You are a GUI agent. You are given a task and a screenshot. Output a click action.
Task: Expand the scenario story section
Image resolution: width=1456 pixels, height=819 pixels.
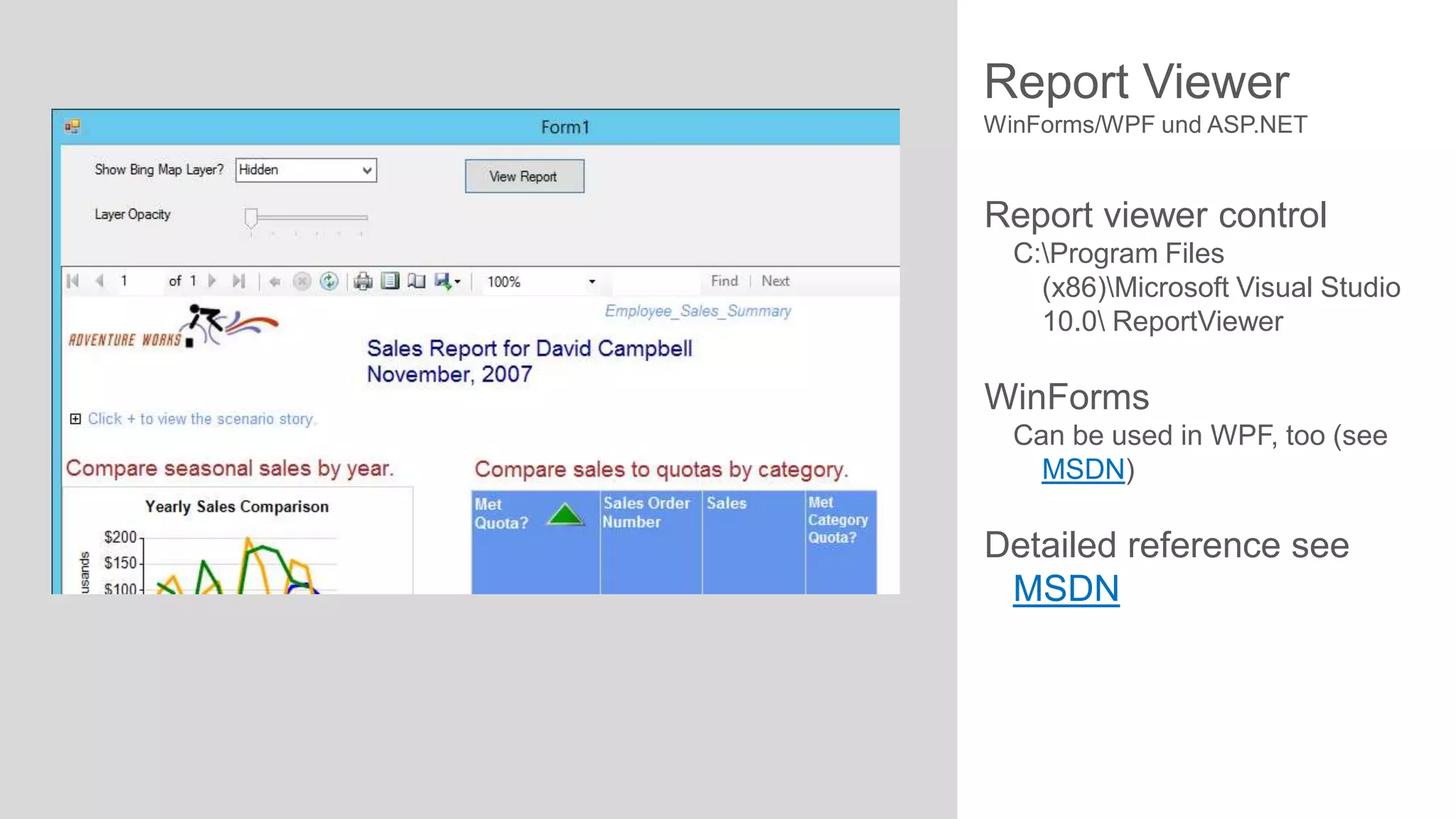coord(75,419)
